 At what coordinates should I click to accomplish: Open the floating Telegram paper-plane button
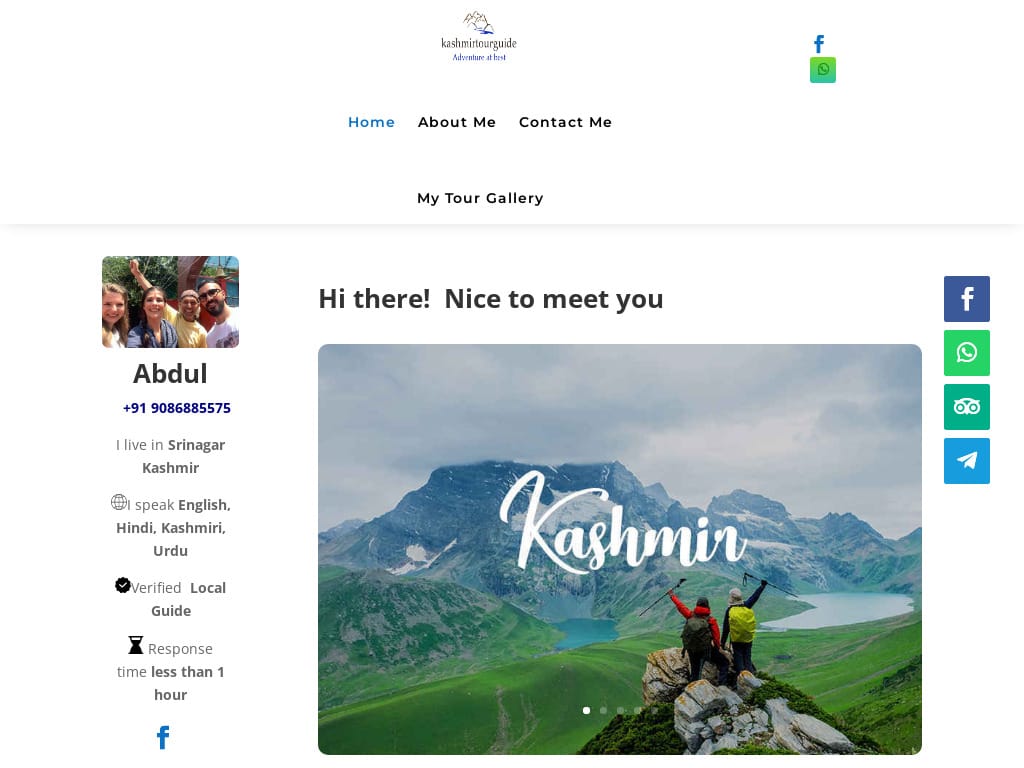(967, 461)
